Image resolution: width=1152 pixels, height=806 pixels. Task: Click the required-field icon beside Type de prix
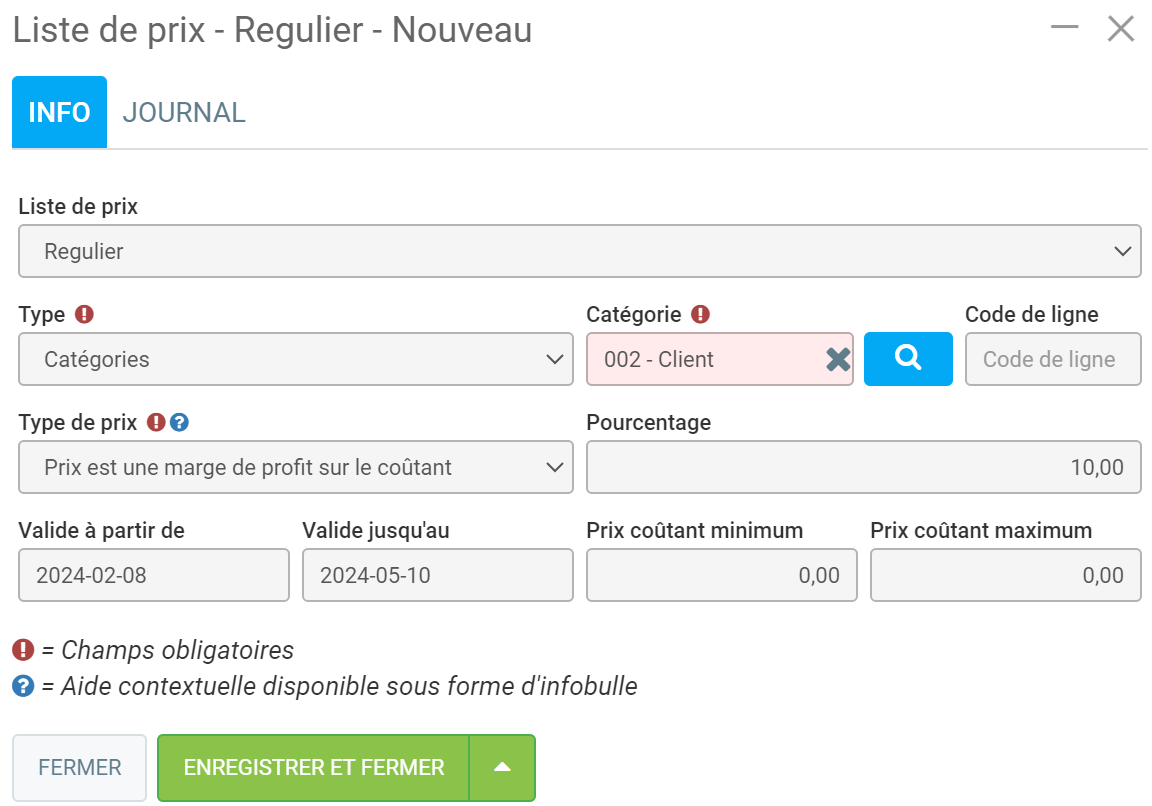tap(156, 422)
